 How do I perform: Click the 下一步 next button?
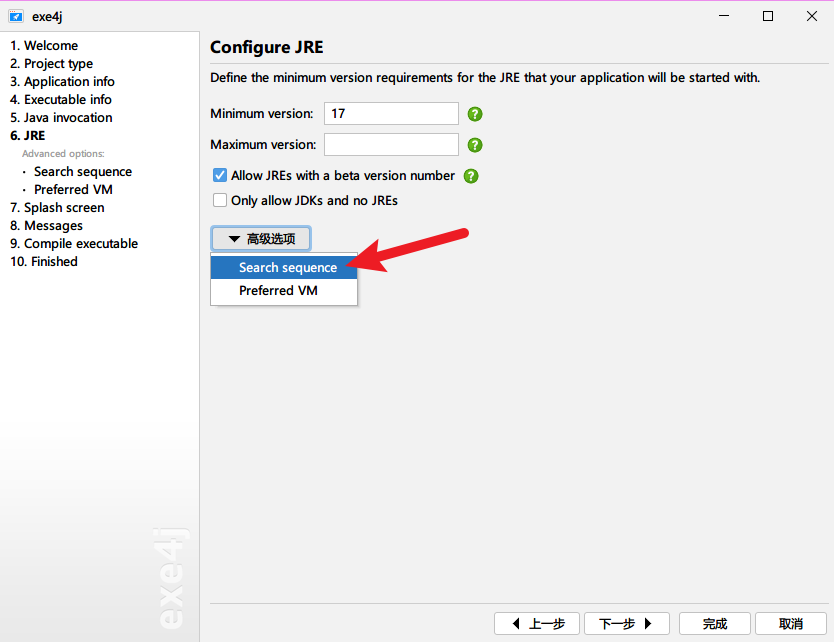tap(626, 624)
